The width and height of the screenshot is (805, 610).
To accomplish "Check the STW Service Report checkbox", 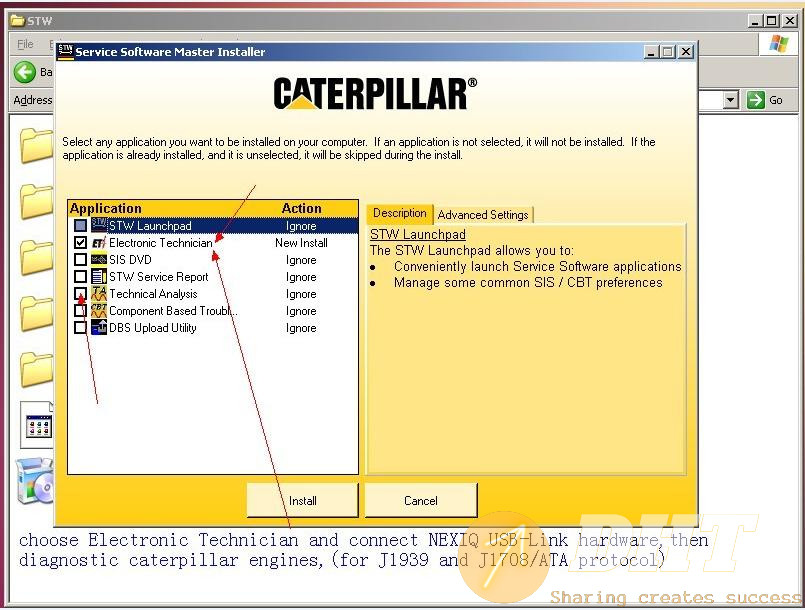I will pos(81,276).
